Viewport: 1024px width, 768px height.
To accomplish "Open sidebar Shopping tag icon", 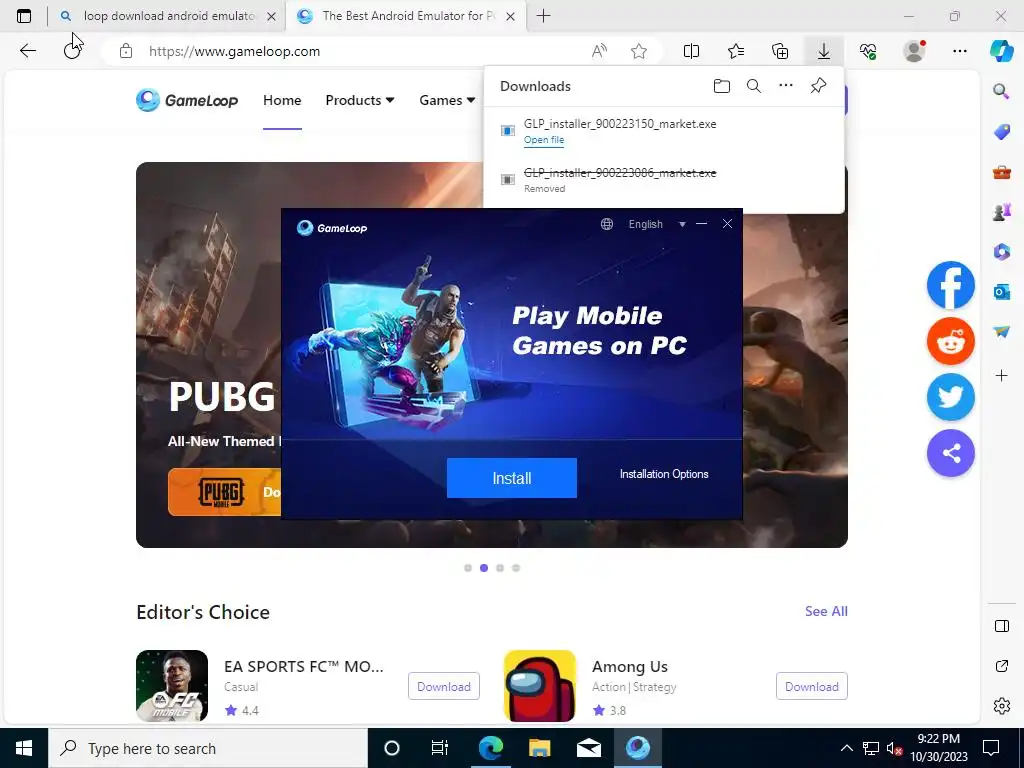I will click(x=1001, y=131).
